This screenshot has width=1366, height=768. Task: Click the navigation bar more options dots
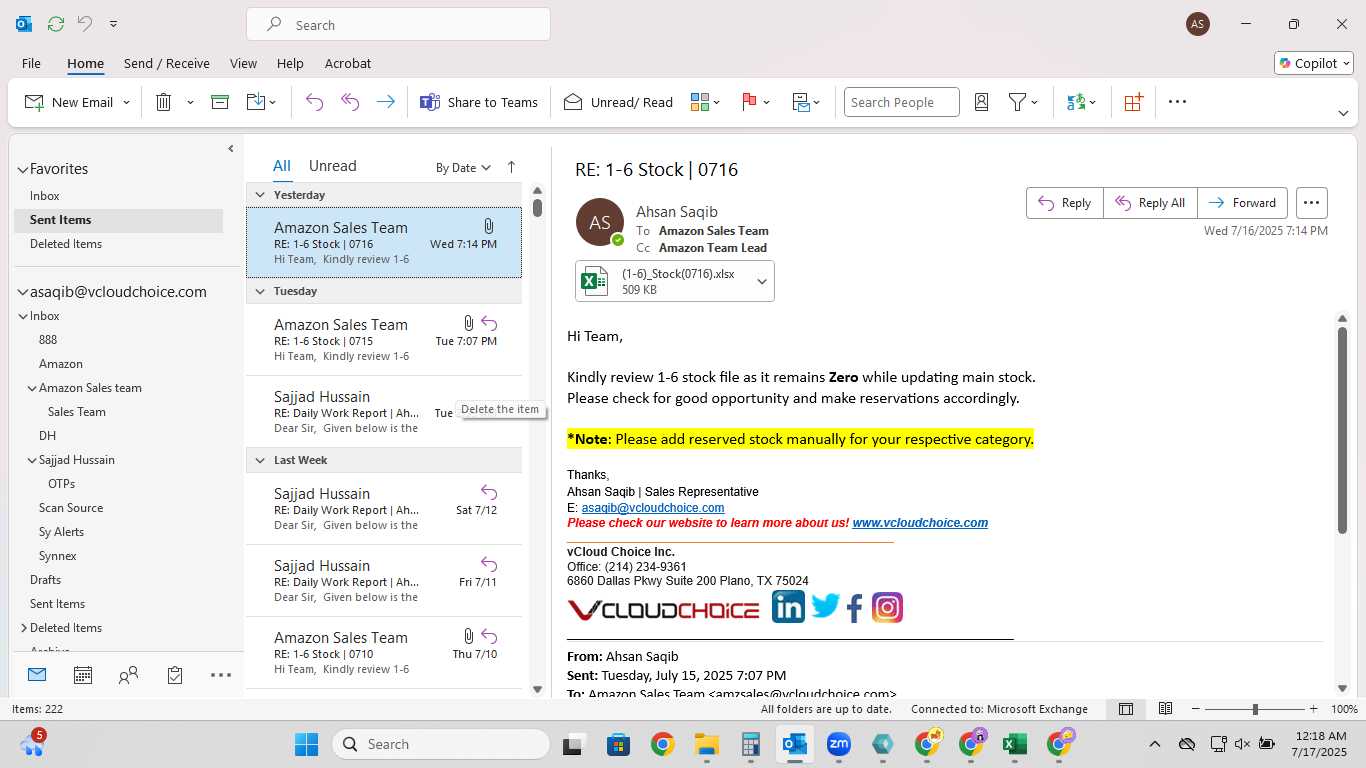click(x=221, y=675)
